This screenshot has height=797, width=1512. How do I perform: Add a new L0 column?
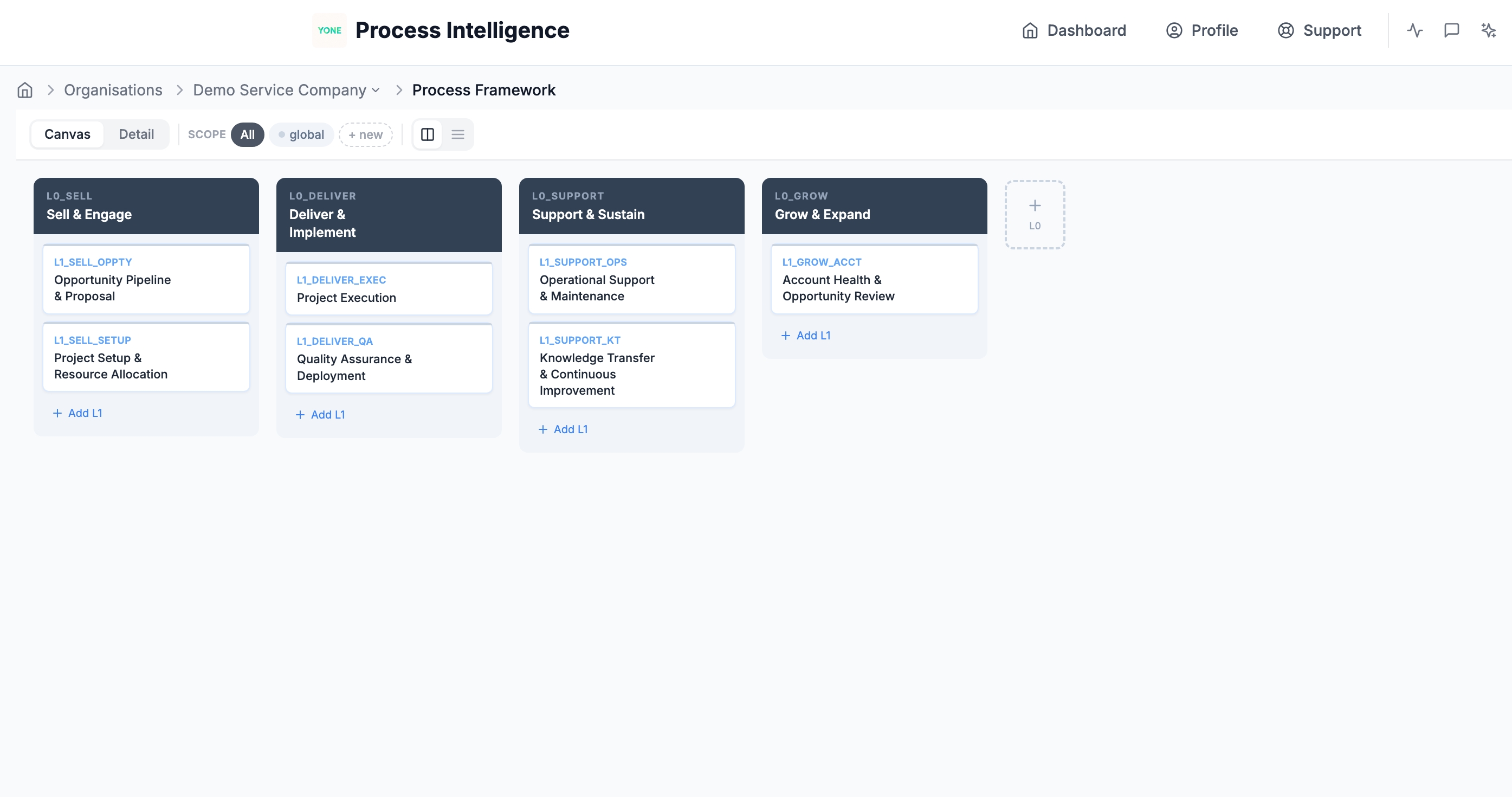1035,215
